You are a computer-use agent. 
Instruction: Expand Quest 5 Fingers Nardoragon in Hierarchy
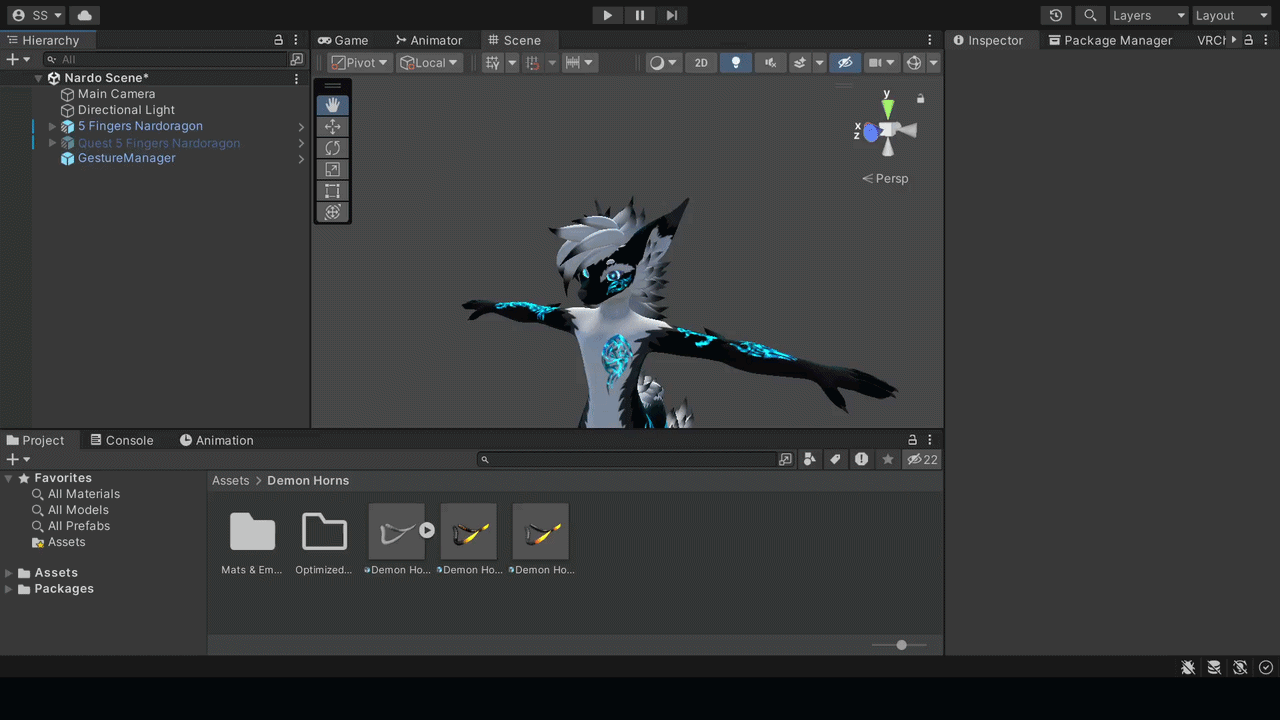click(x=53, y=143)
